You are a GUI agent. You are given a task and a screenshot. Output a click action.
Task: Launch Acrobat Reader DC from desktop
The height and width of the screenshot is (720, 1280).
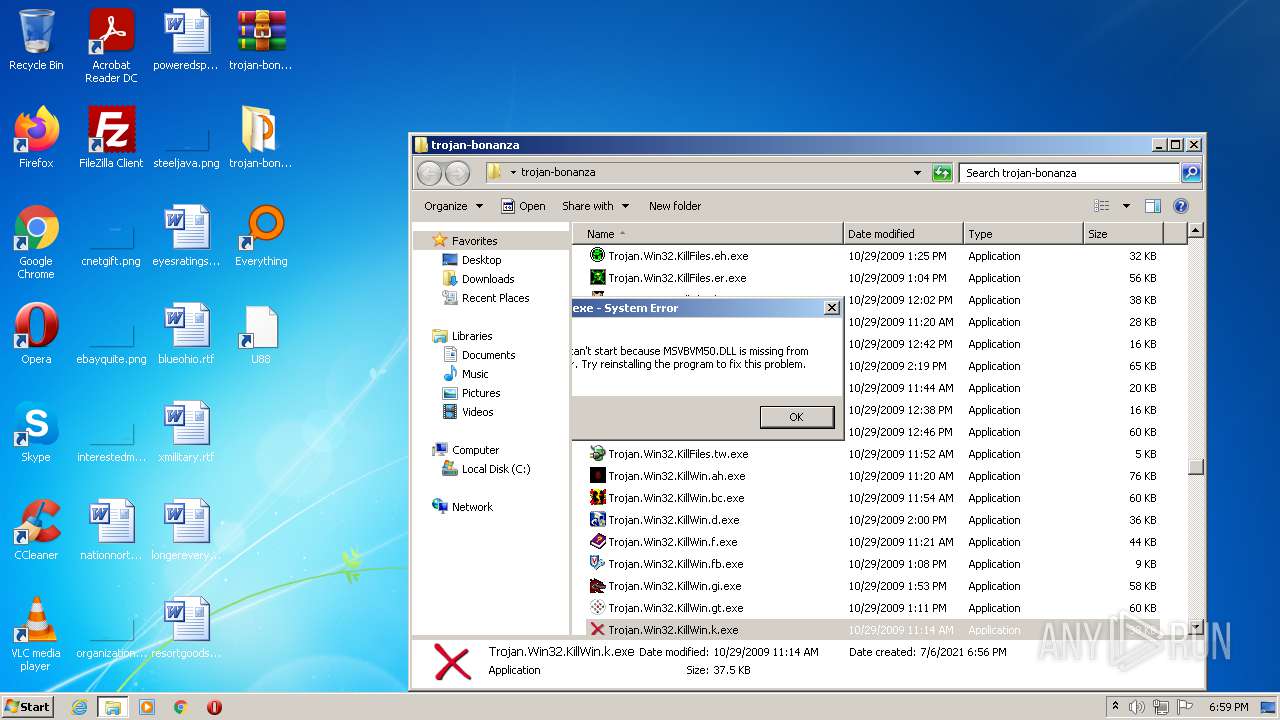tap(111, 45)
